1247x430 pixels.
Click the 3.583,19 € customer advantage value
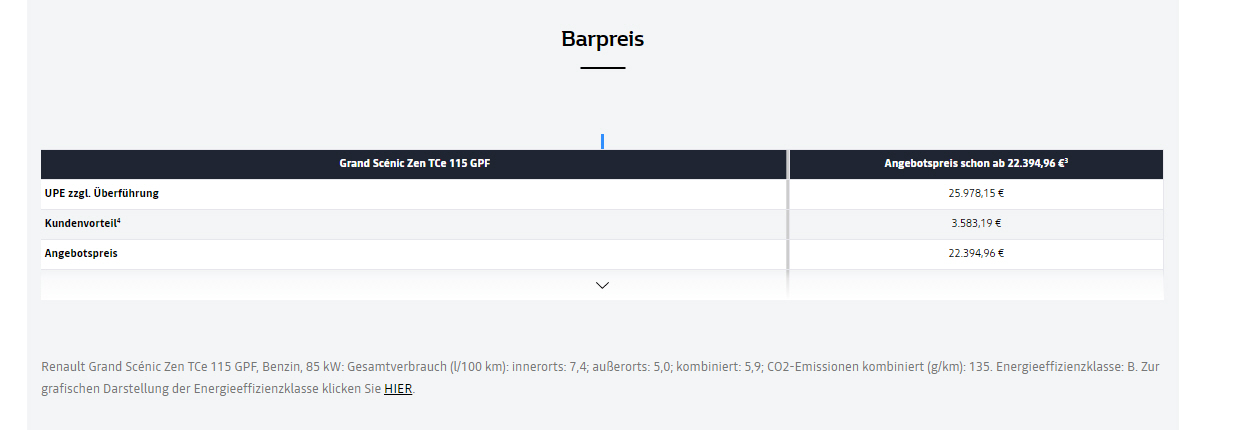tap(976, 223)
